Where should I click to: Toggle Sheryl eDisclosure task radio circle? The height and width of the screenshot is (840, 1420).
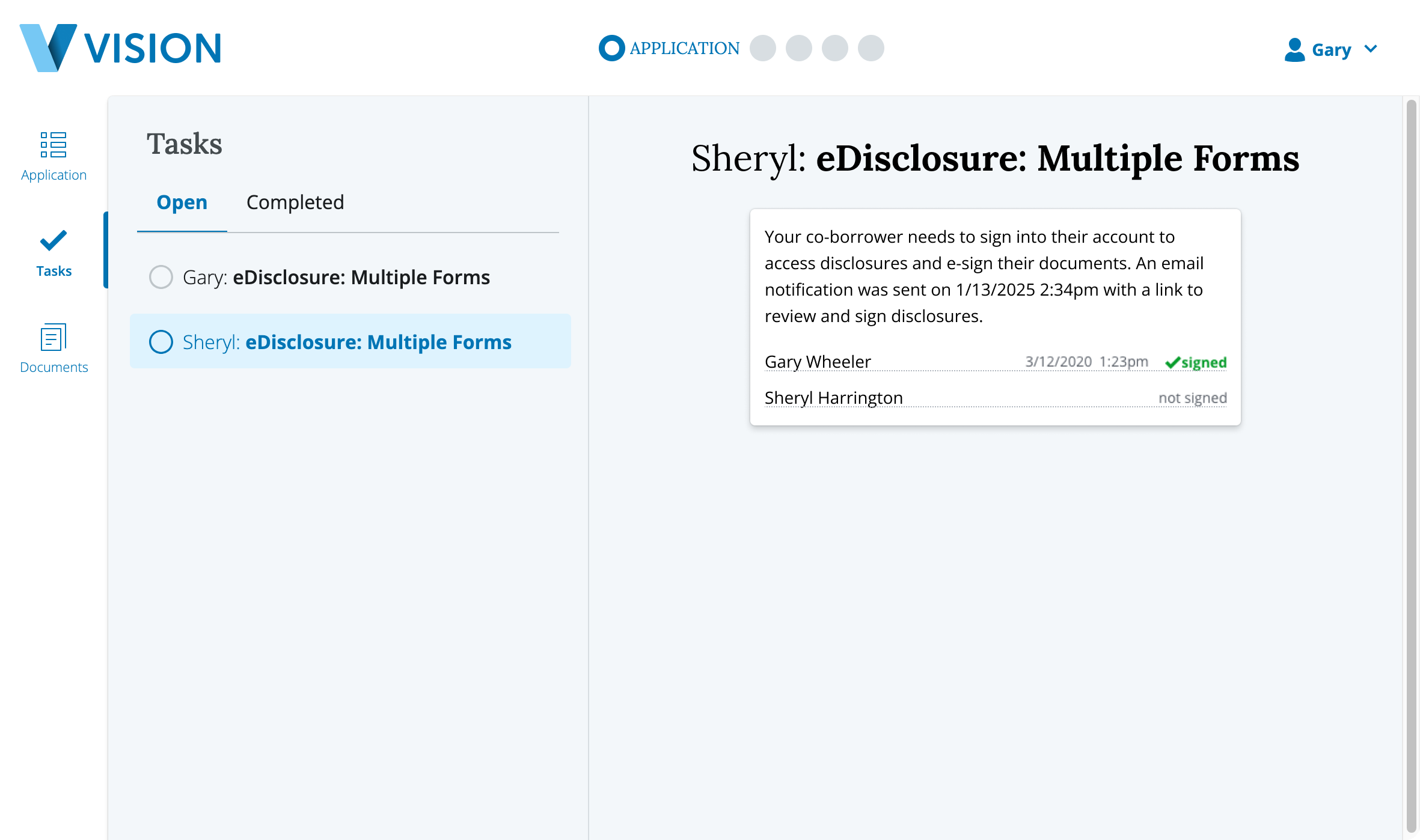[161, 342]
